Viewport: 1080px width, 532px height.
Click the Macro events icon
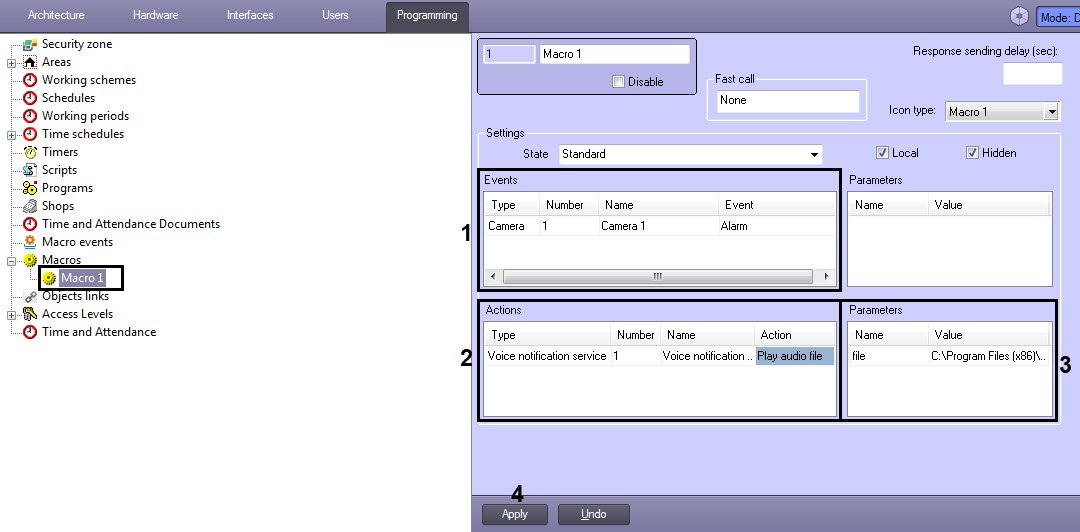point(30,241)
